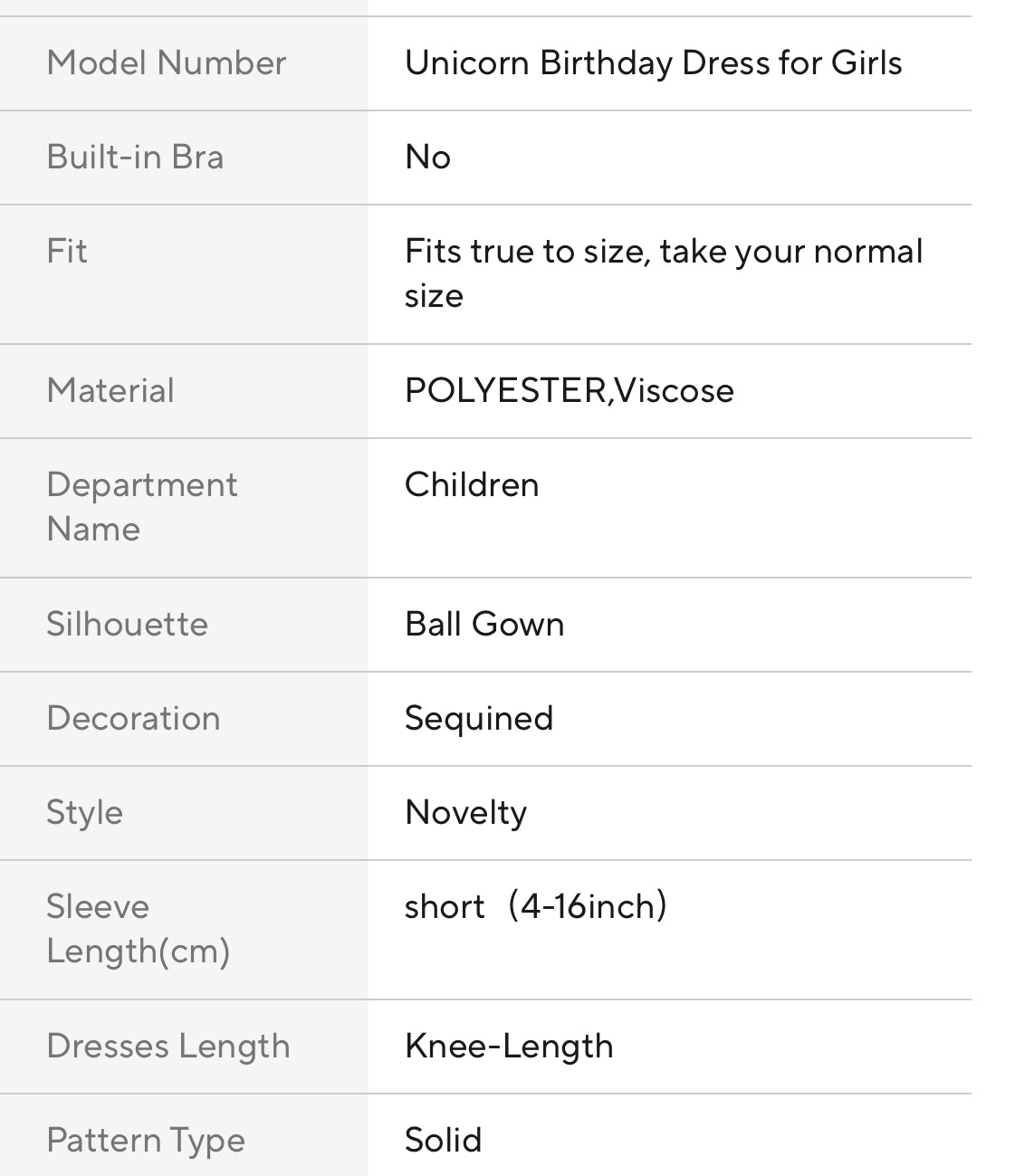Select Unicorn Birthday Dress for Girls text
The width and height of the screenshot is (1015, 1176).
(653, 63)
